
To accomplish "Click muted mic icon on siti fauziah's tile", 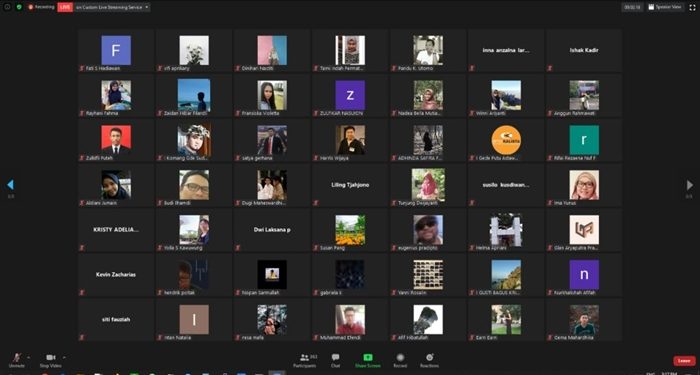I will coord(82,338).
